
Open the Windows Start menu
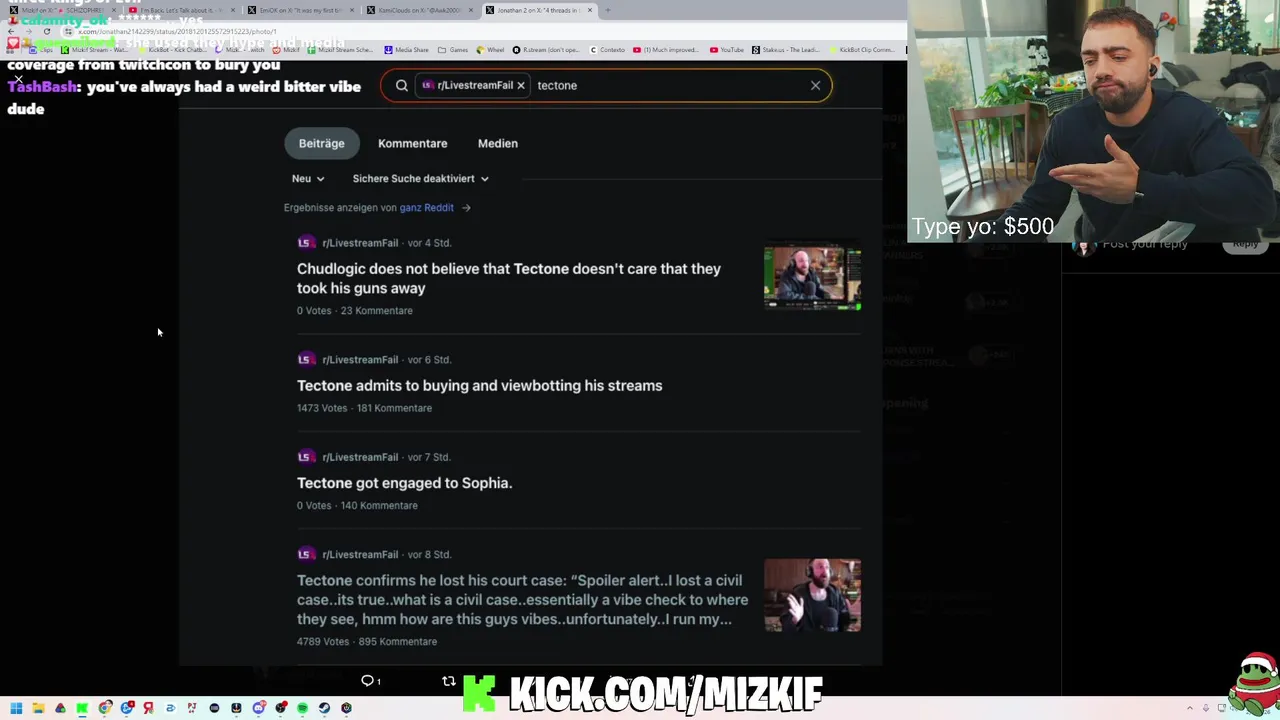coord(16,708)
